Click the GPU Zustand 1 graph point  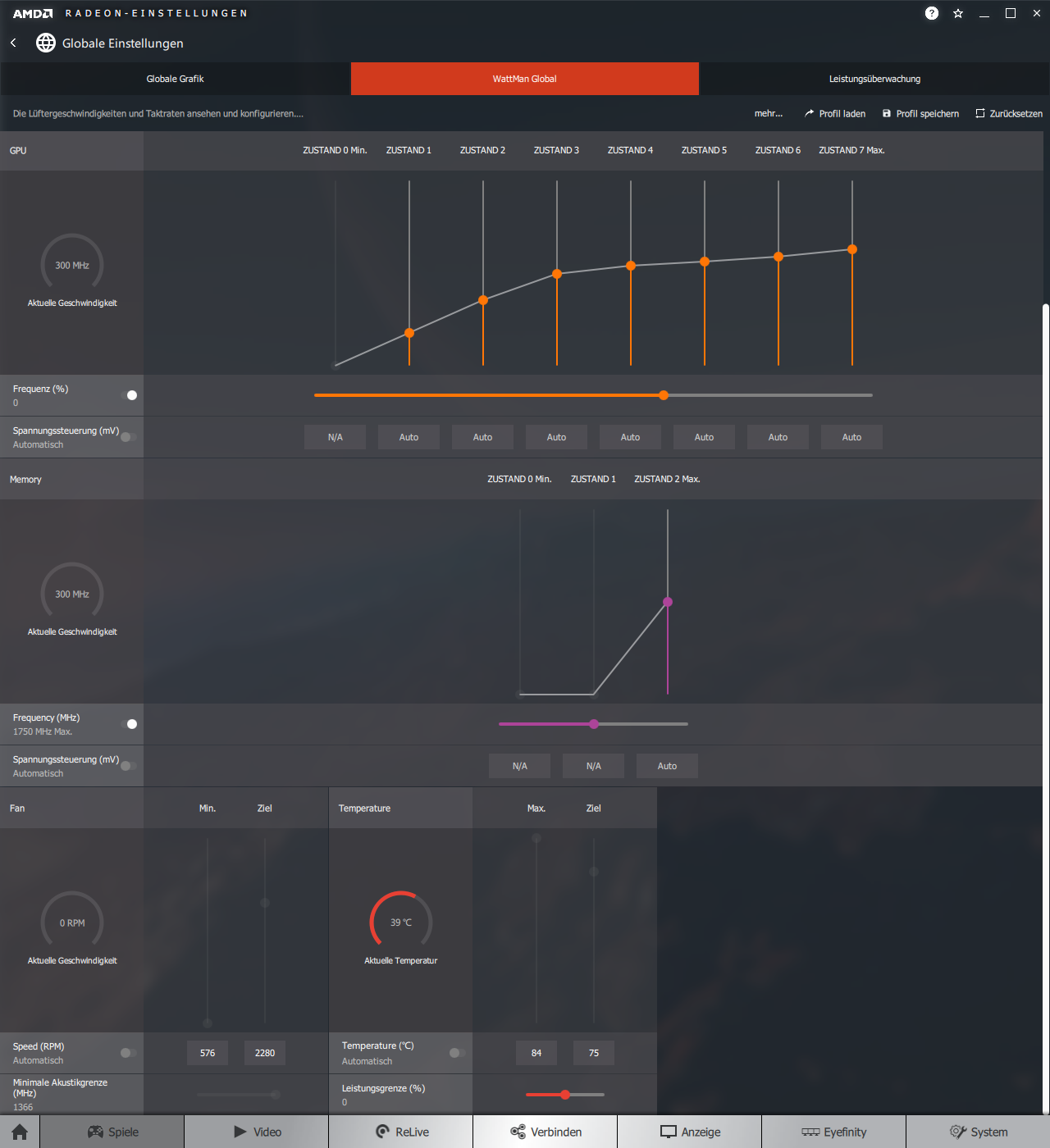[x=409, y=333]
